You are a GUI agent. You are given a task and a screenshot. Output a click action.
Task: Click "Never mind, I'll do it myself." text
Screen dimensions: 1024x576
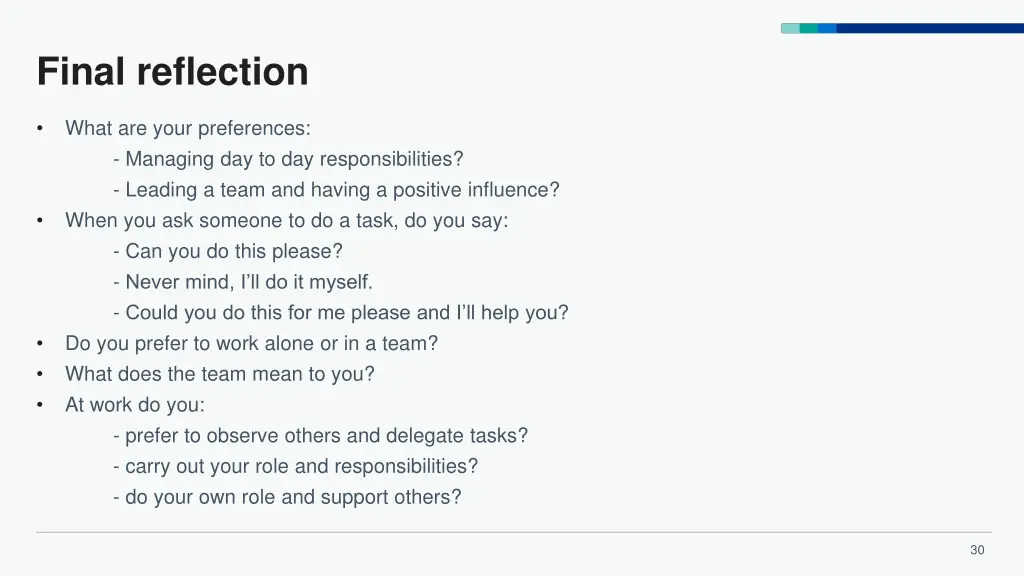(x=243, y=282)
